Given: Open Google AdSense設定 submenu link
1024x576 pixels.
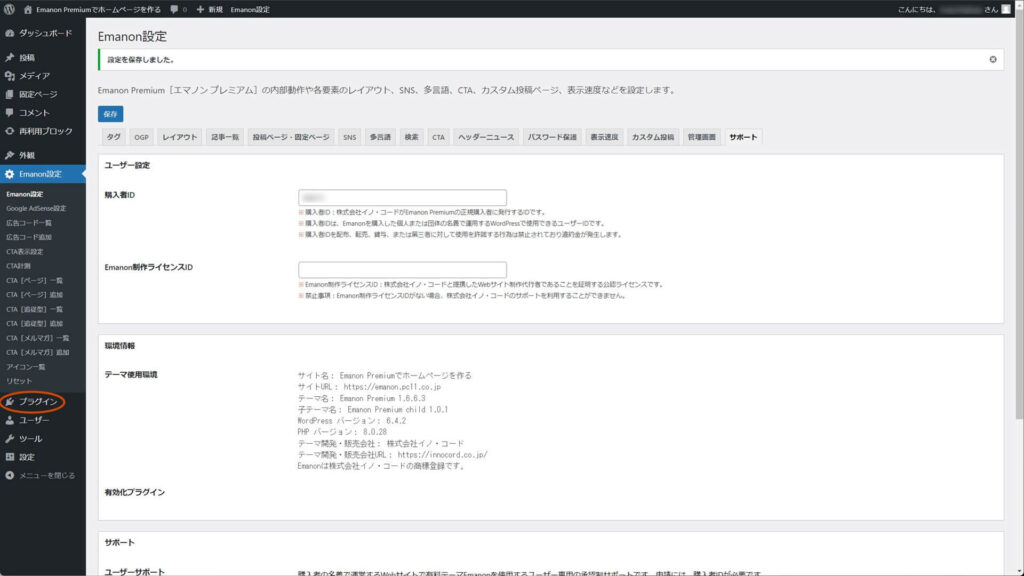Looking at the screenshot, I should (x=36, y=208).
